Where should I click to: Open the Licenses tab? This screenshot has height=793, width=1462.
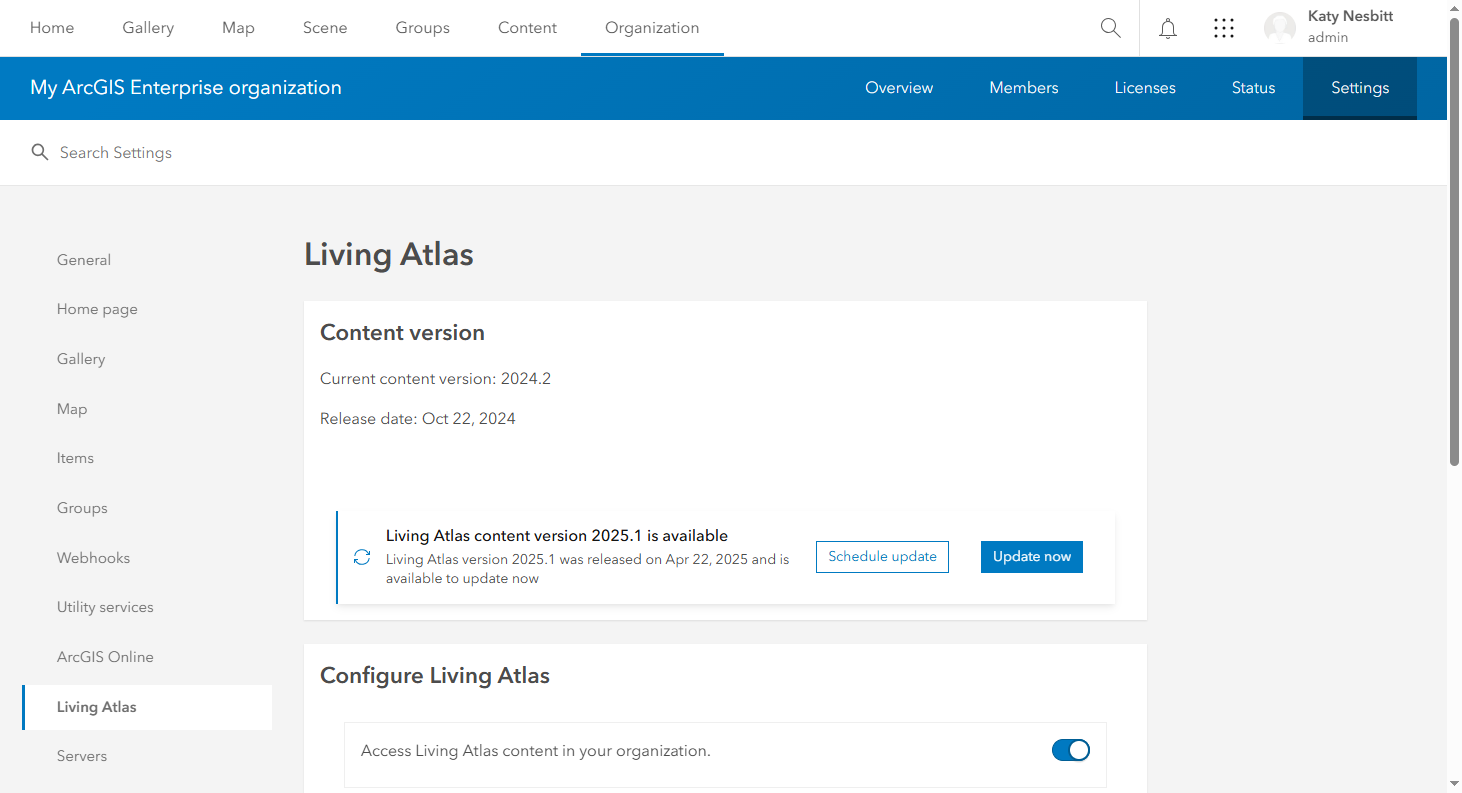(x=1144, y=88)
